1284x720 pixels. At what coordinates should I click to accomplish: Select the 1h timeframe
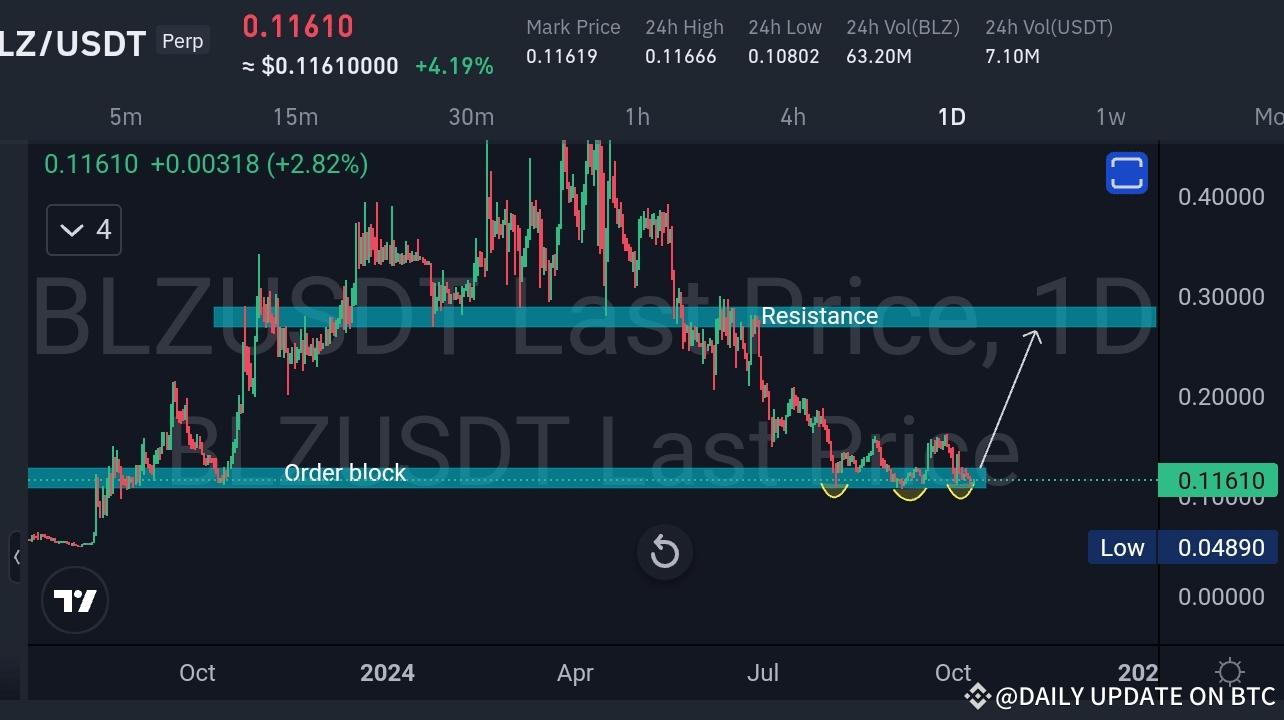click(637, 117)
